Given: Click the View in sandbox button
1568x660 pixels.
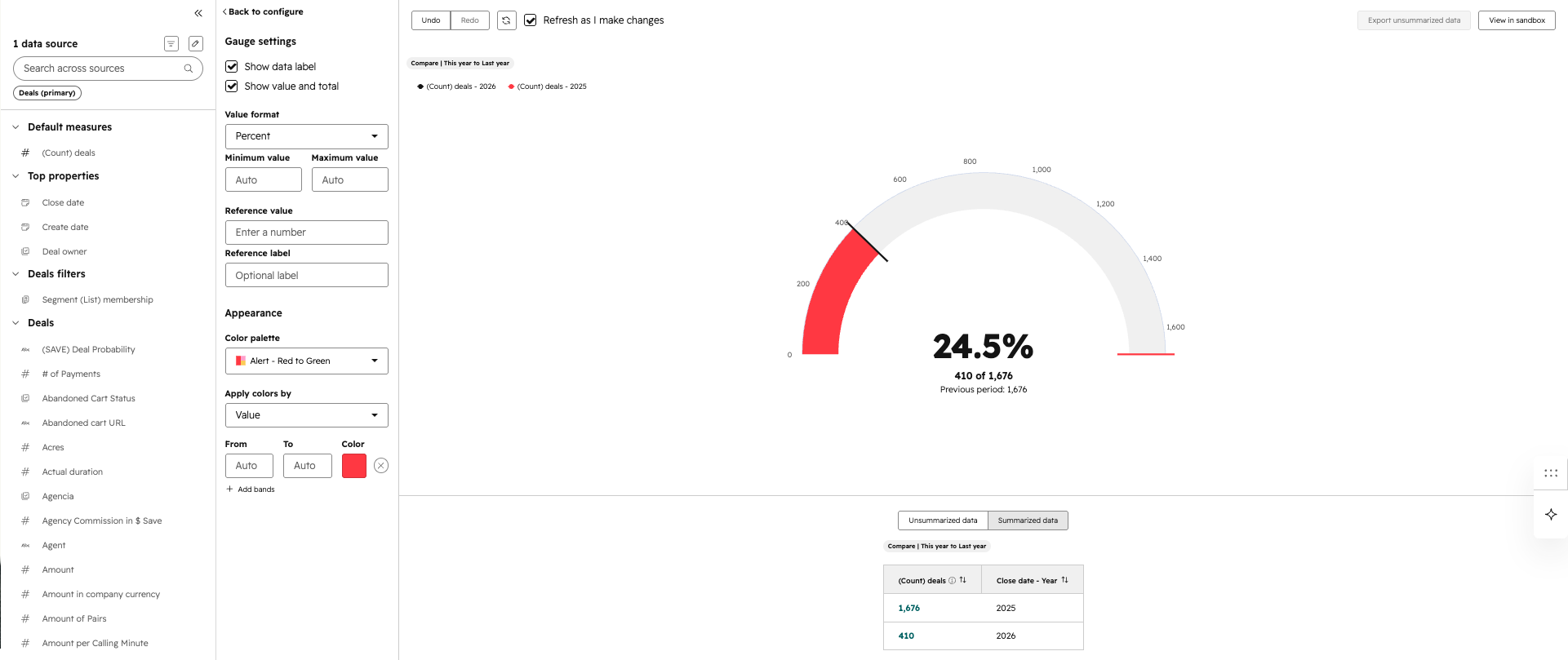Looking at the screenshot, I should (1517, 20).
